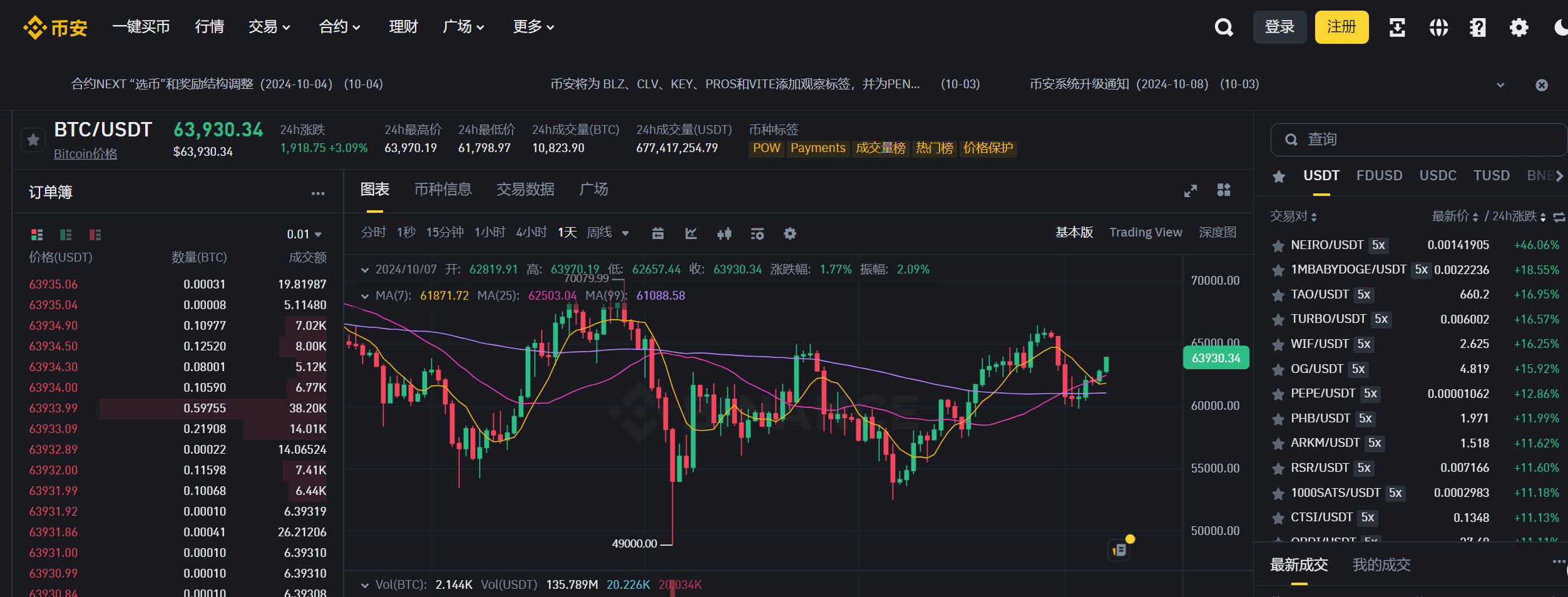Open the multi-chart layout icon
The height and width of the screenshot is (597, 1568).
(1224, 190)
